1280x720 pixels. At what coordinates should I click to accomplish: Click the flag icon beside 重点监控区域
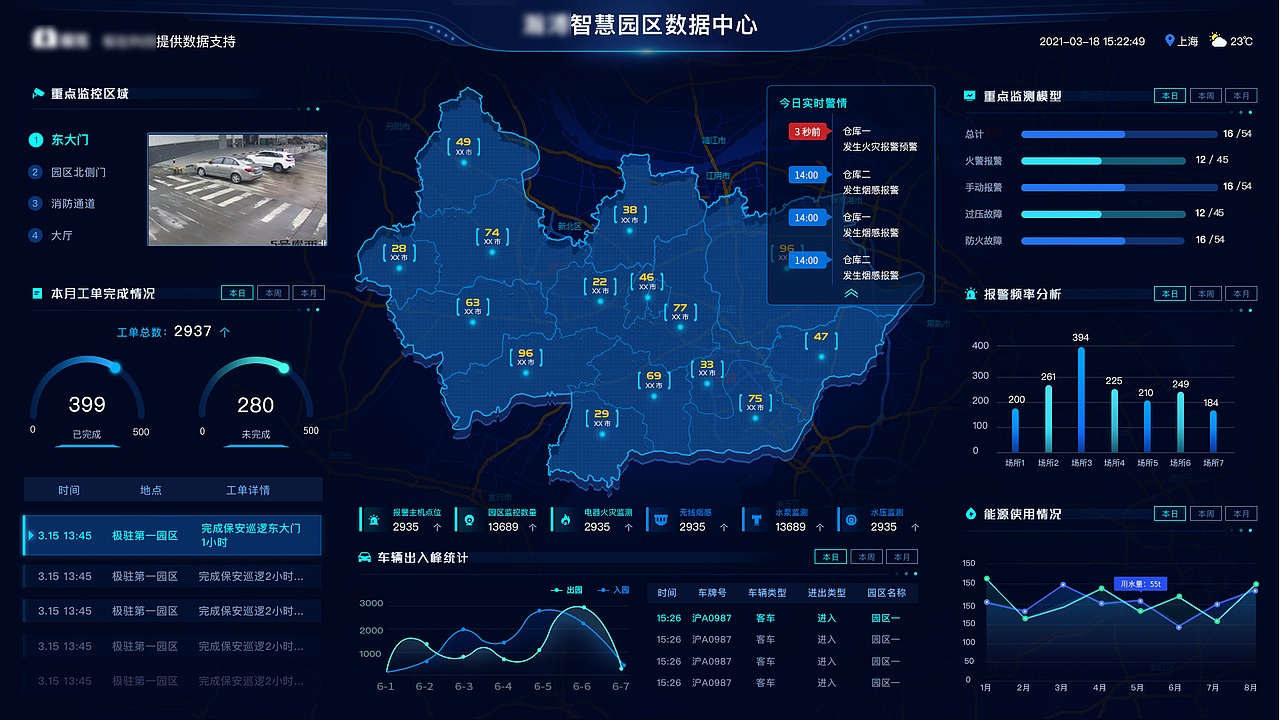[38, 94]
